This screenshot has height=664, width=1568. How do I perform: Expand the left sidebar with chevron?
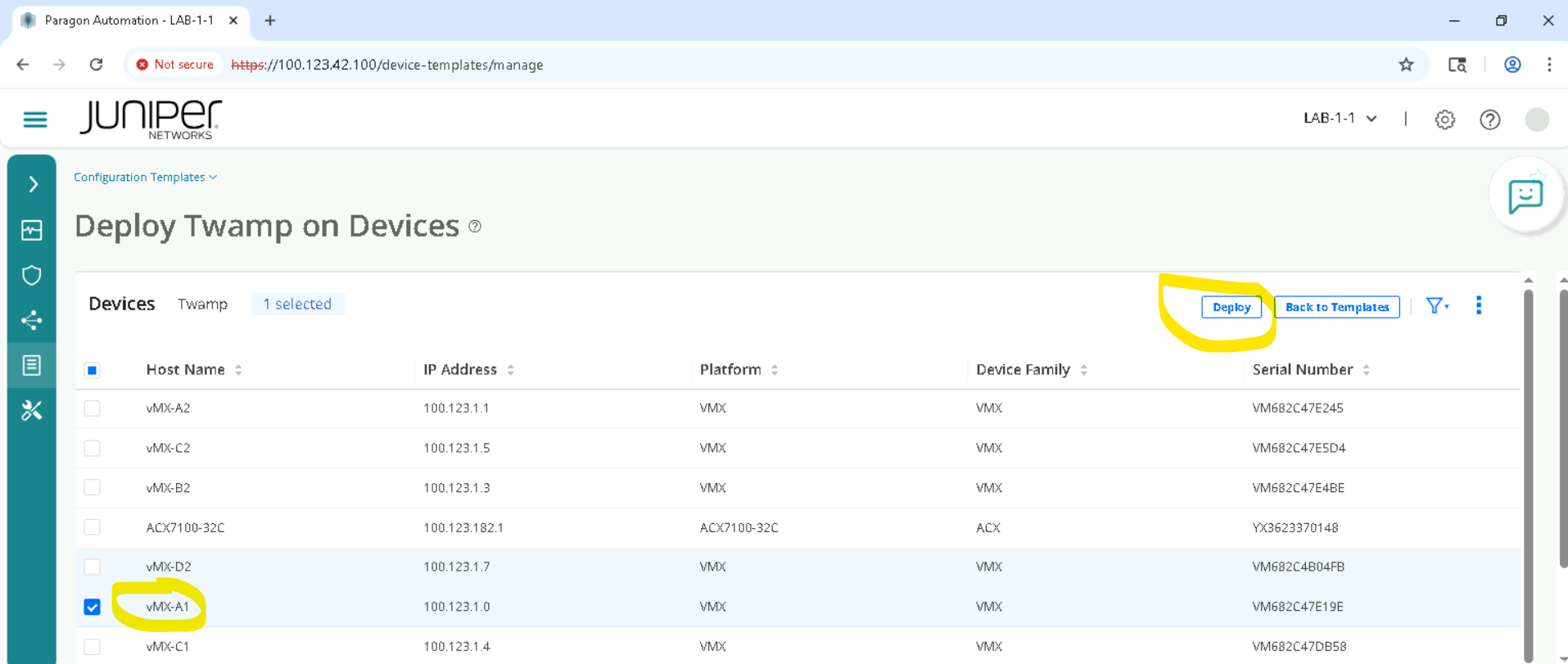33,184
